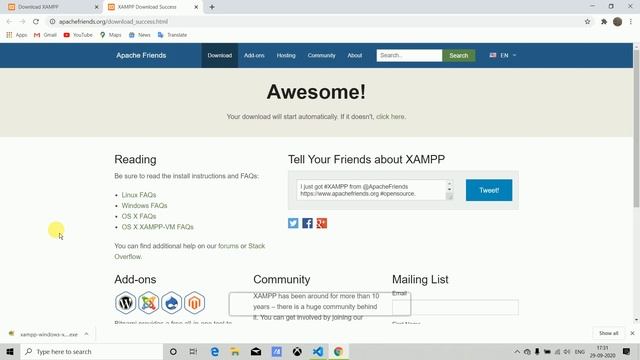Launch Edge from taskbar
Image resolution: width=640 pixels, height=360 pixels.
click(x=215, y=351)
